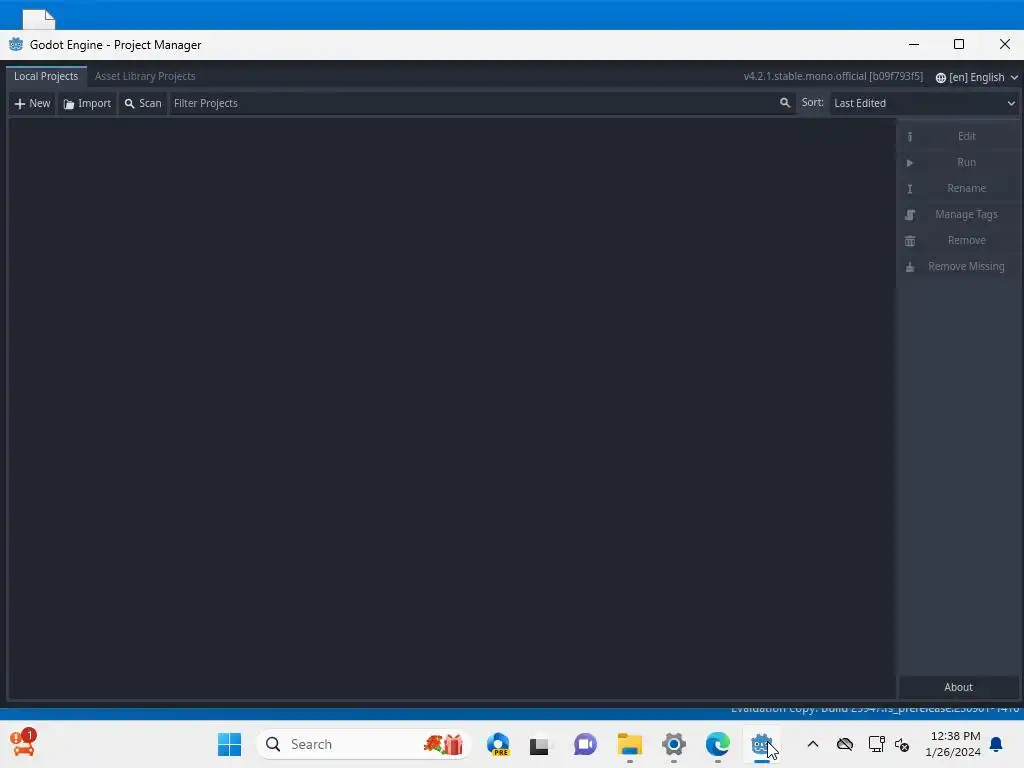The width and height of the screenshot is (1024, 768).
Task: Open the notifications bell icon
Action: (996, 744)
